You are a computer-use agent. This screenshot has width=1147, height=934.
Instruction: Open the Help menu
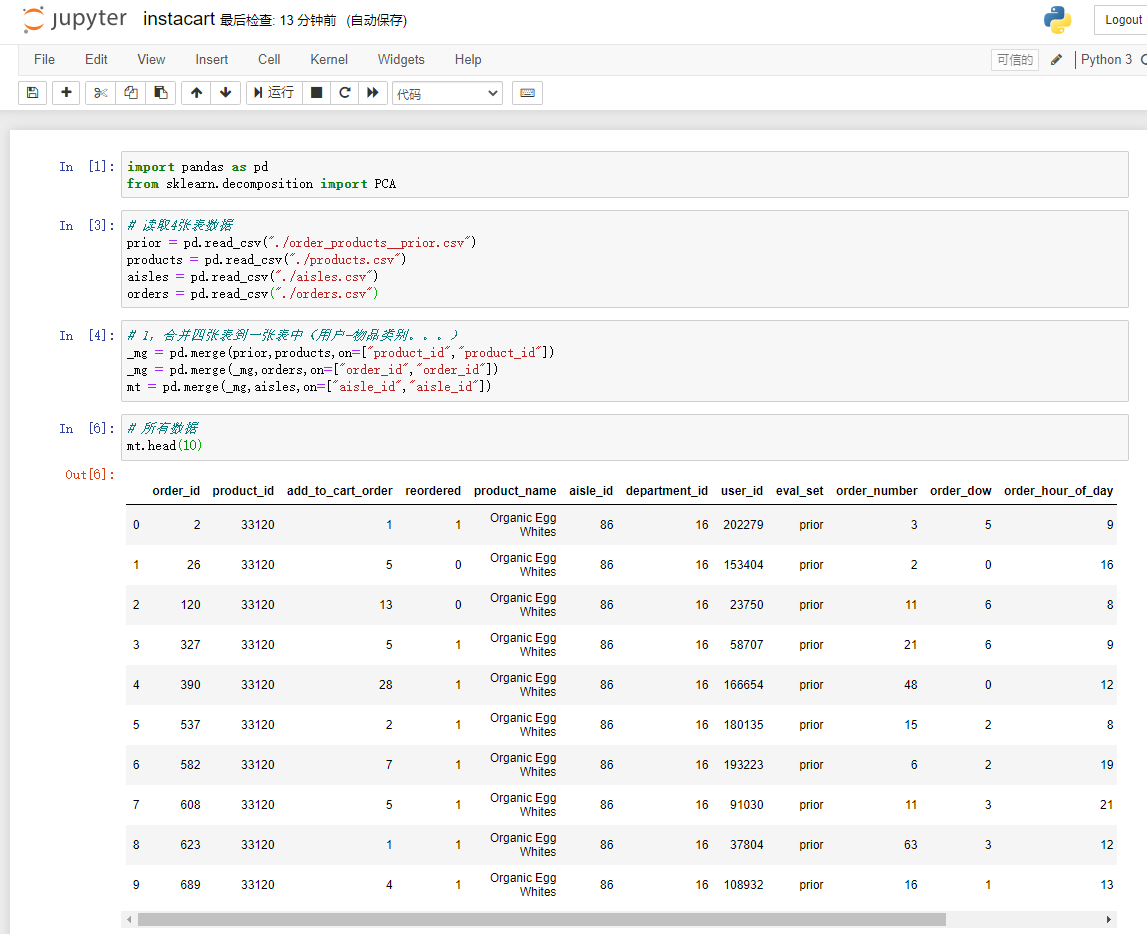click(x=468, y=60)
